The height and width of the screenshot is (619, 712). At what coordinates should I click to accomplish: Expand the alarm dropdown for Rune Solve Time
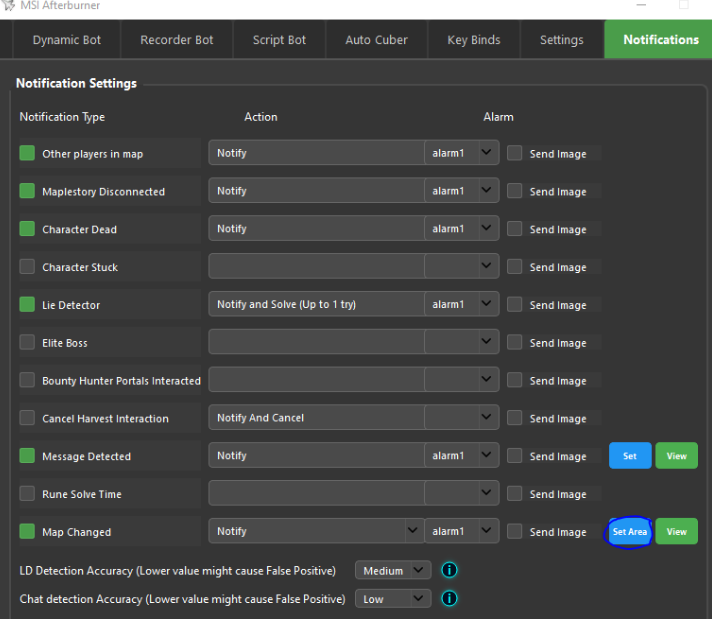coord(486,493)
